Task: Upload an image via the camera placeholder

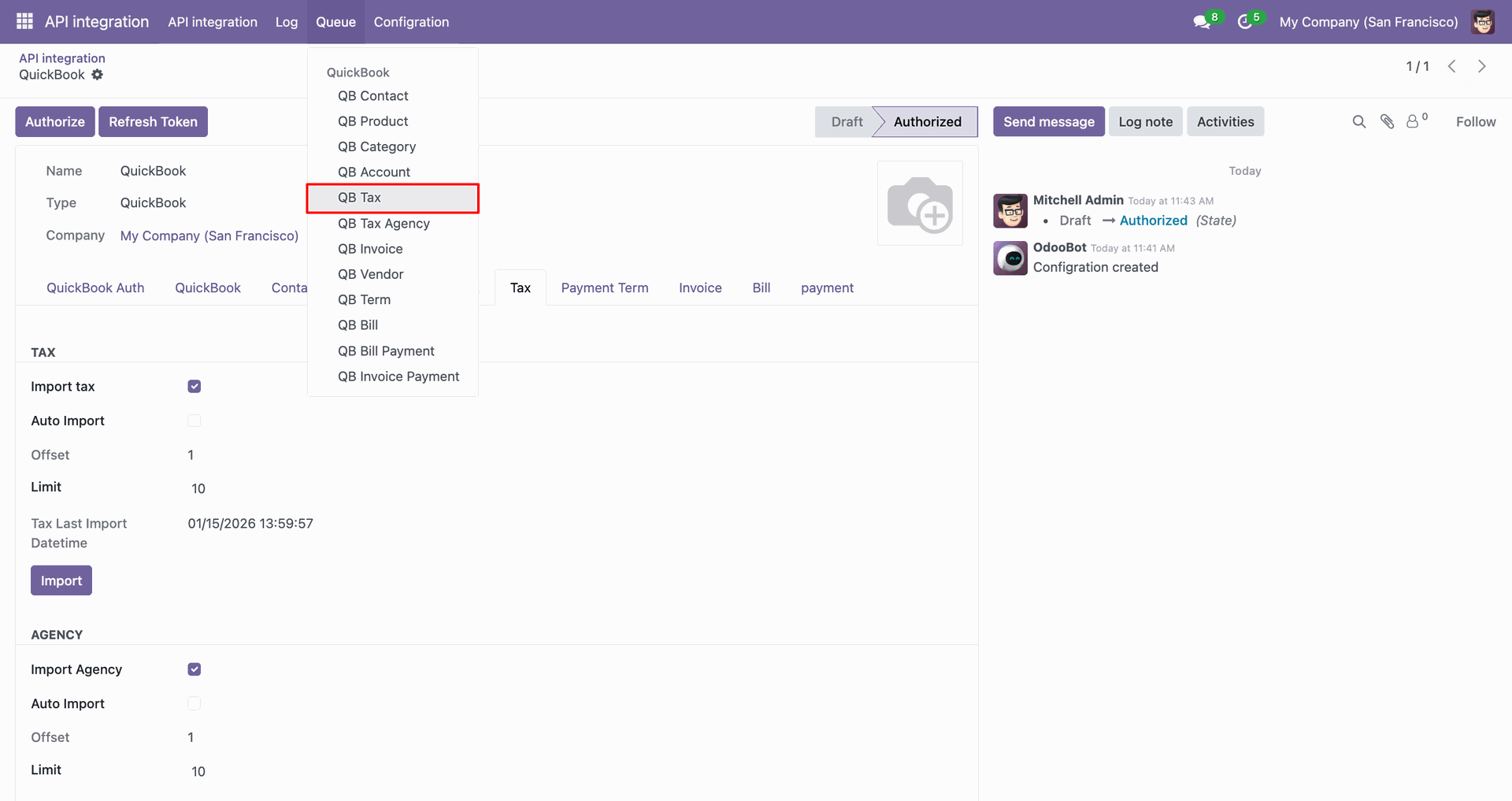Action: click(x=920, y=203)
